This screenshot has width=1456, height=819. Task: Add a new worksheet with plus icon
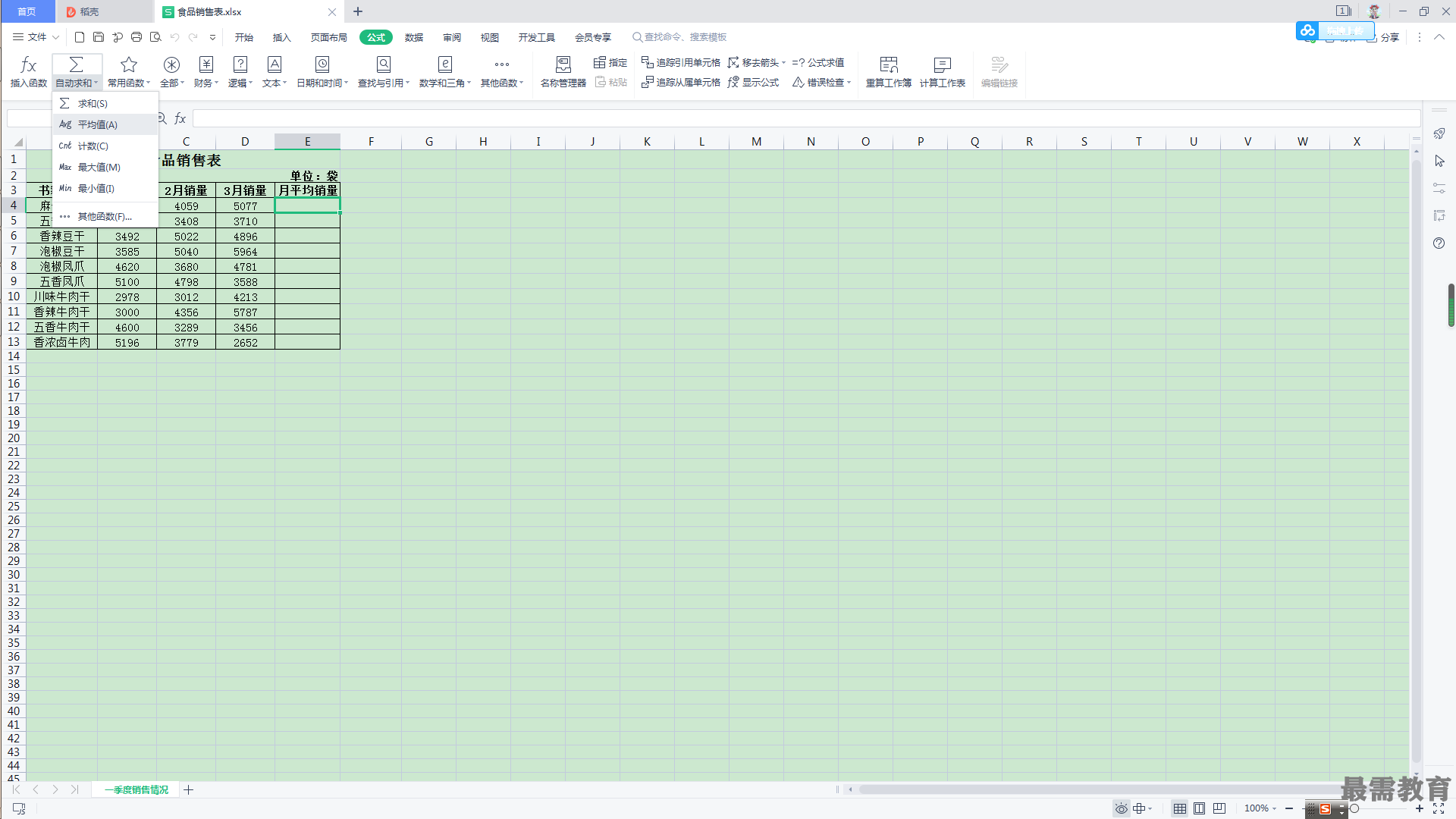point(189,789)
